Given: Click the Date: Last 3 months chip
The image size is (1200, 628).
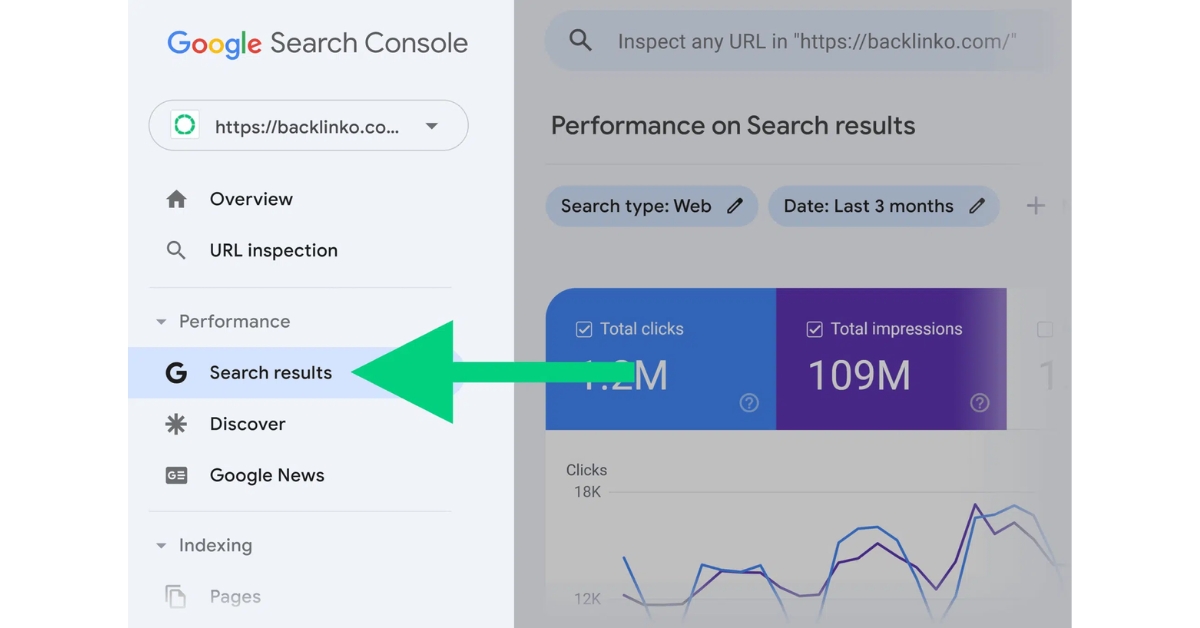Looking at the screenshot, I should [884, 206].
